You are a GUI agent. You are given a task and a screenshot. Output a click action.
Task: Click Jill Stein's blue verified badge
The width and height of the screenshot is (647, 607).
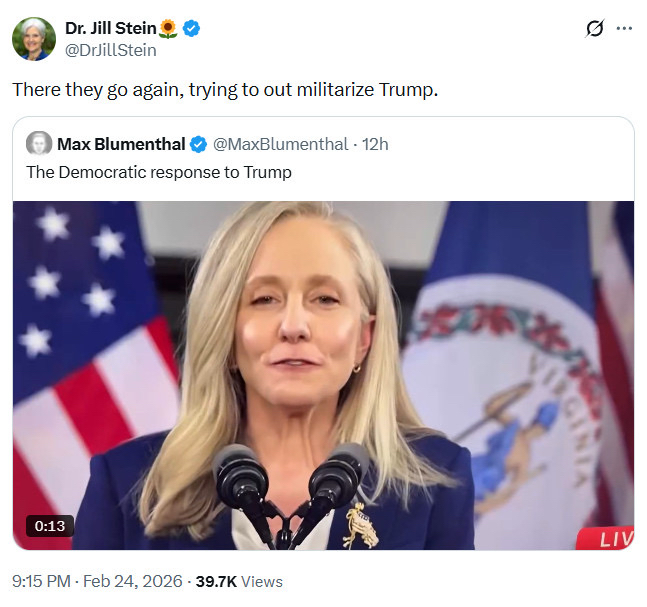point(191,29)
